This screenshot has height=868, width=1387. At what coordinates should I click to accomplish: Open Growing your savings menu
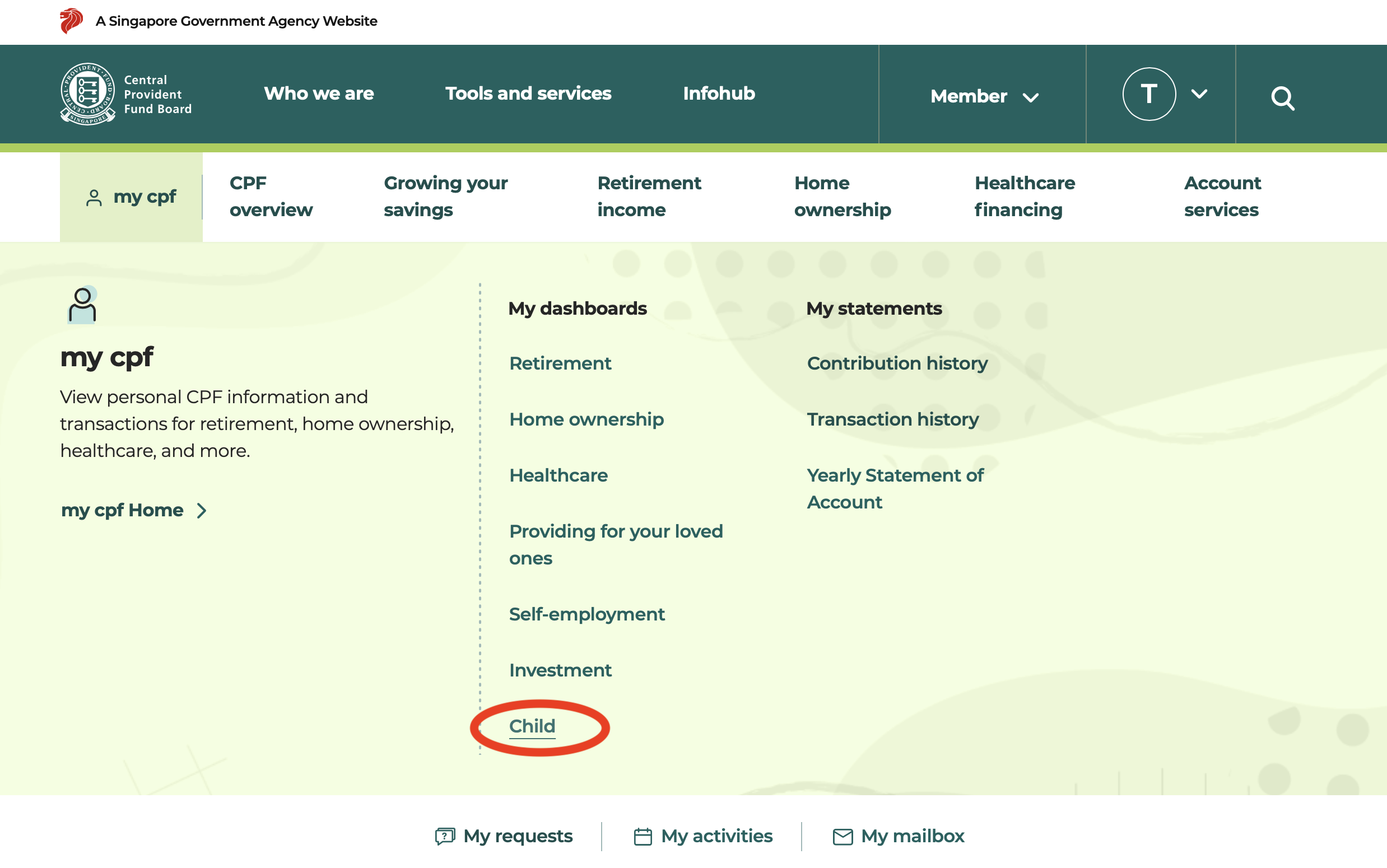coord(445,197)
